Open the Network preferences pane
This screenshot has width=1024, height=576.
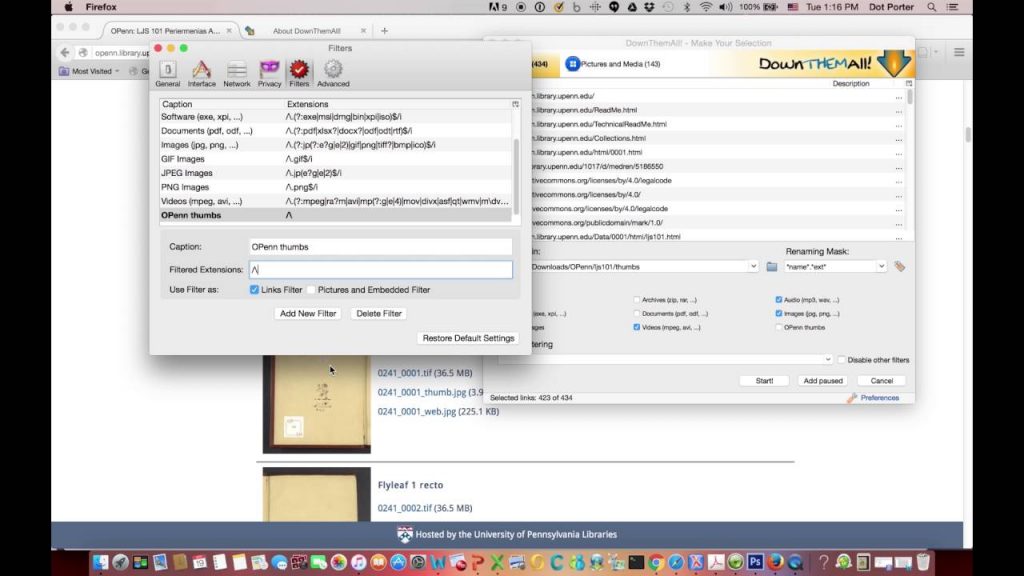236,74
